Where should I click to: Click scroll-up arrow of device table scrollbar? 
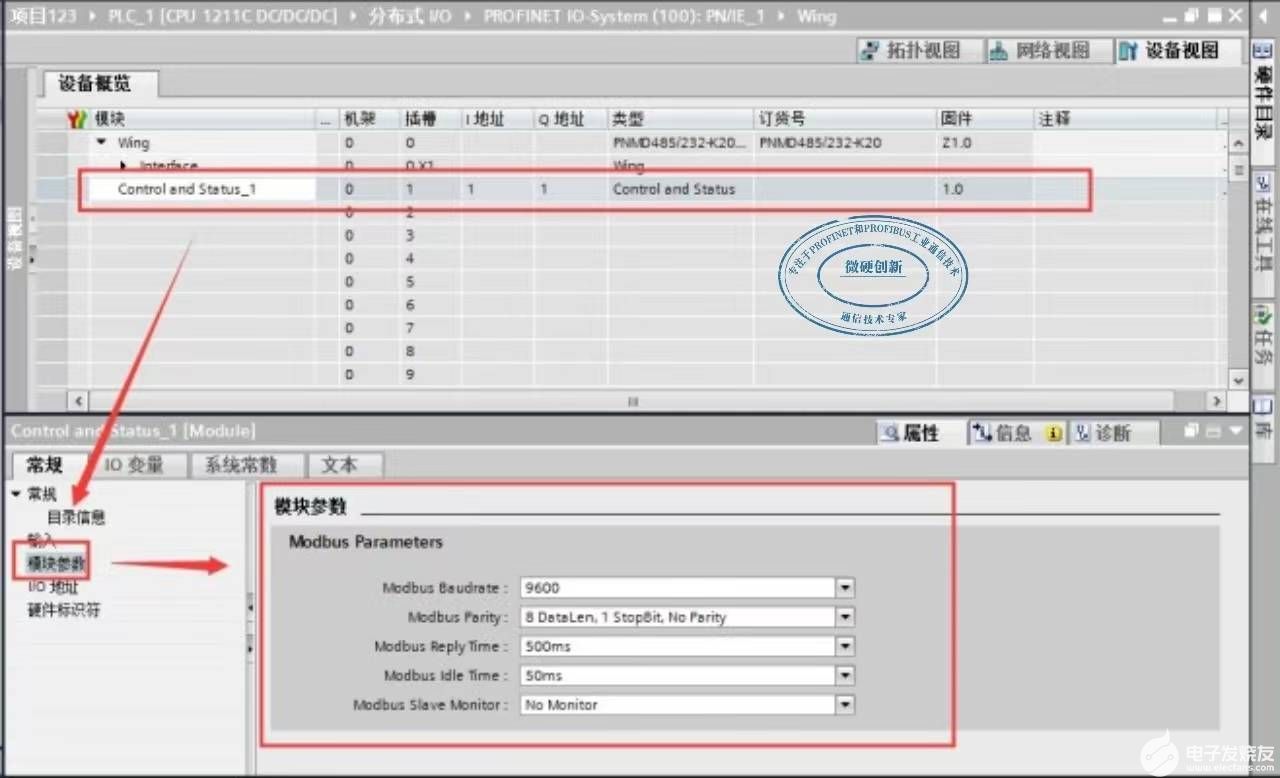(x=1237, y=145)
